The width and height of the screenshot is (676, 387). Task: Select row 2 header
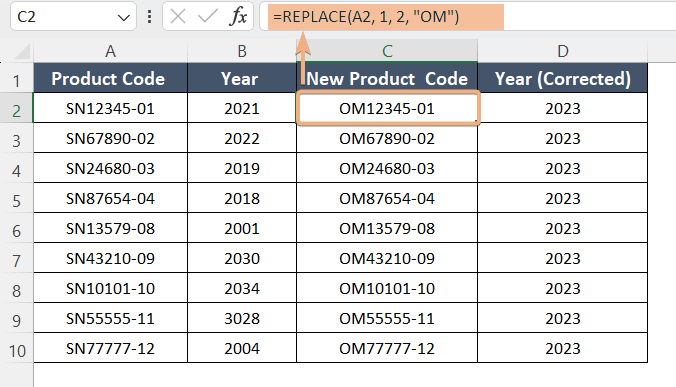(16, 109)
